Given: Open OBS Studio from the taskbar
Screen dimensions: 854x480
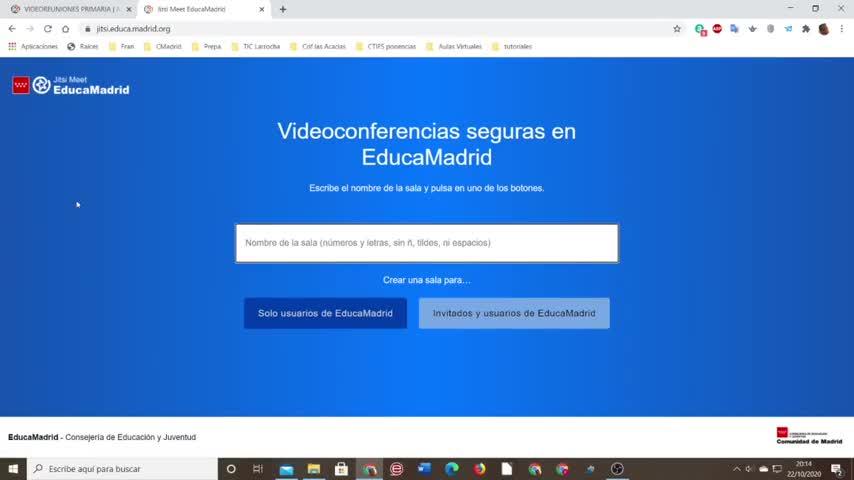Looking at the screenshot, I should pyautogui.click(x=617, y=469).
